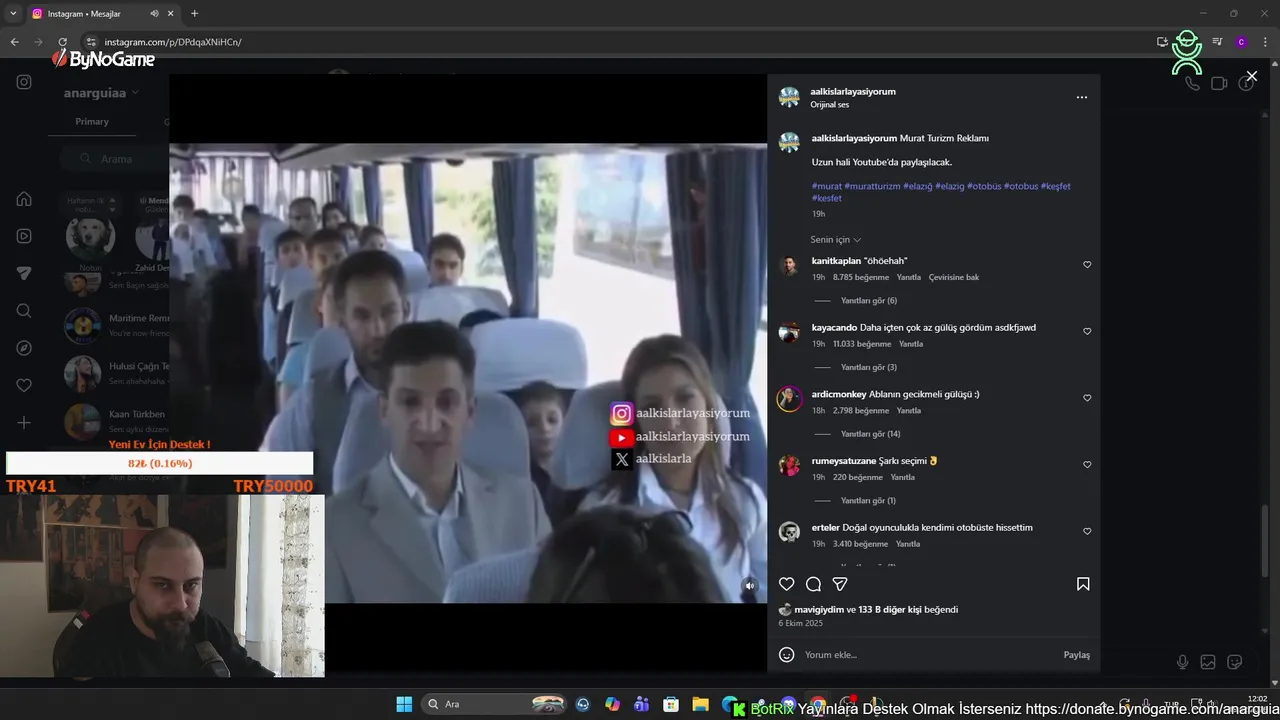Image resolution: width=1280 pixels, height=720 pixels.
Task: Like the post with heart icon
Action: tap(787, 584)
